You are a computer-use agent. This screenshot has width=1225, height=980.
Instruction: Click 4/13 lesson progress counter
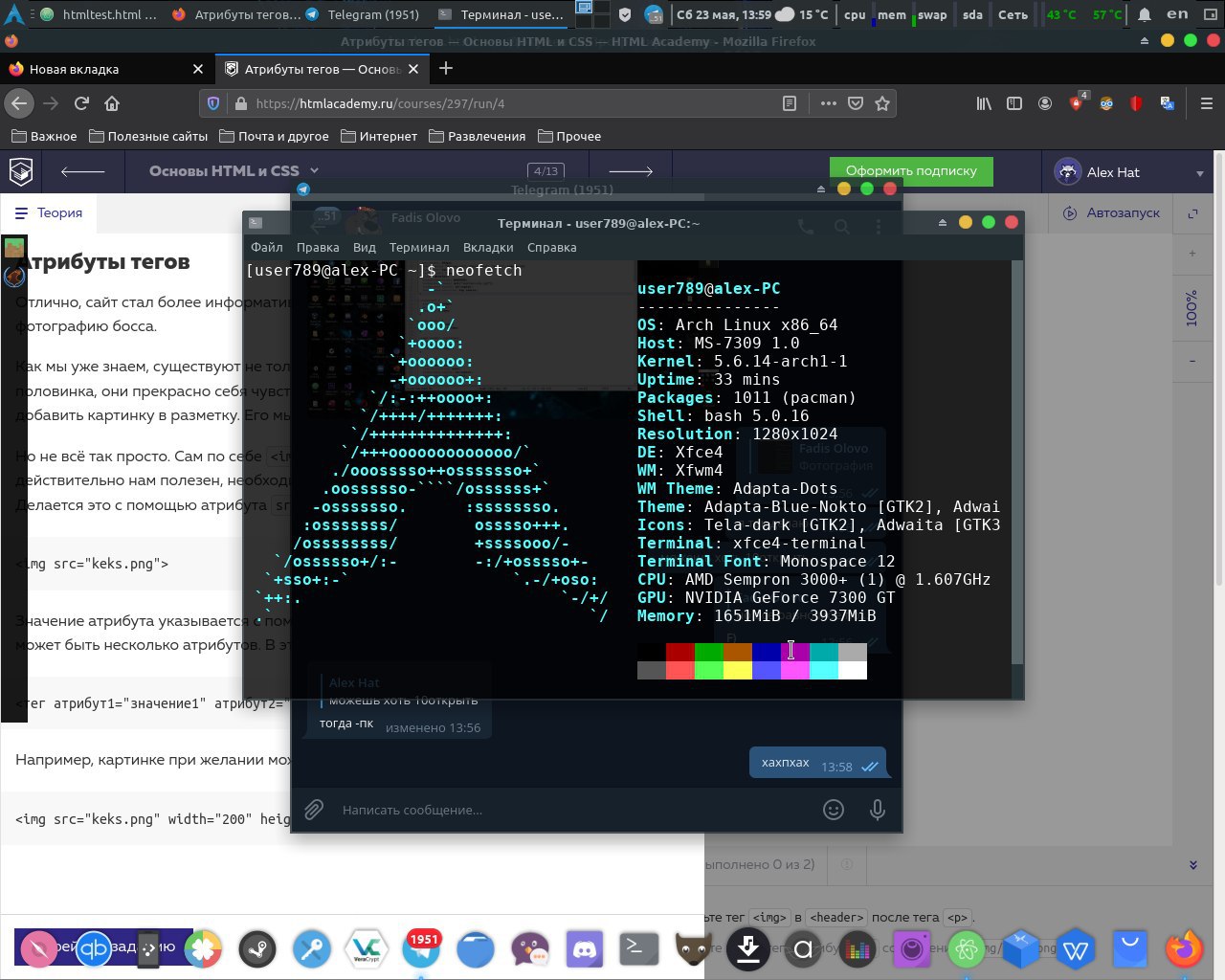click(546, 170)
